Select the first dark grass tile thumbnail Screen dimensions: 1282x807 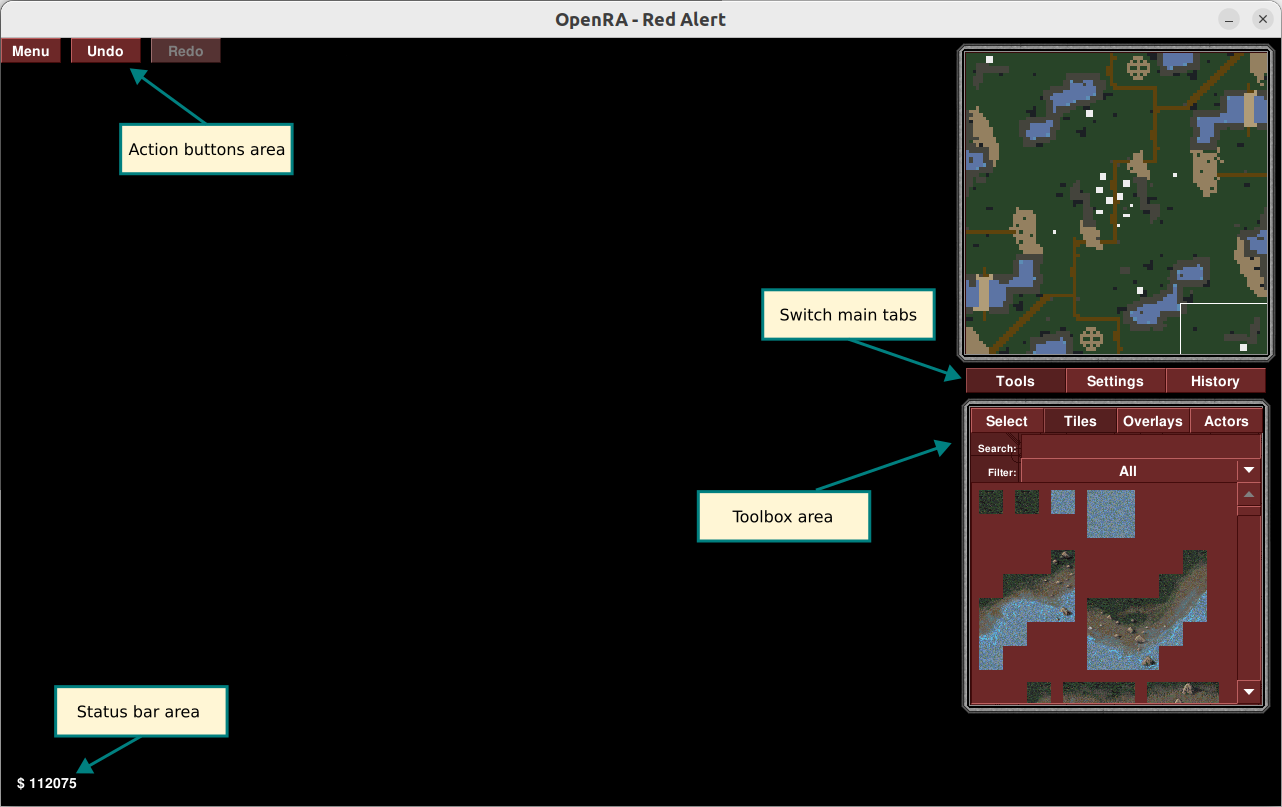click(x=991, y=502)
